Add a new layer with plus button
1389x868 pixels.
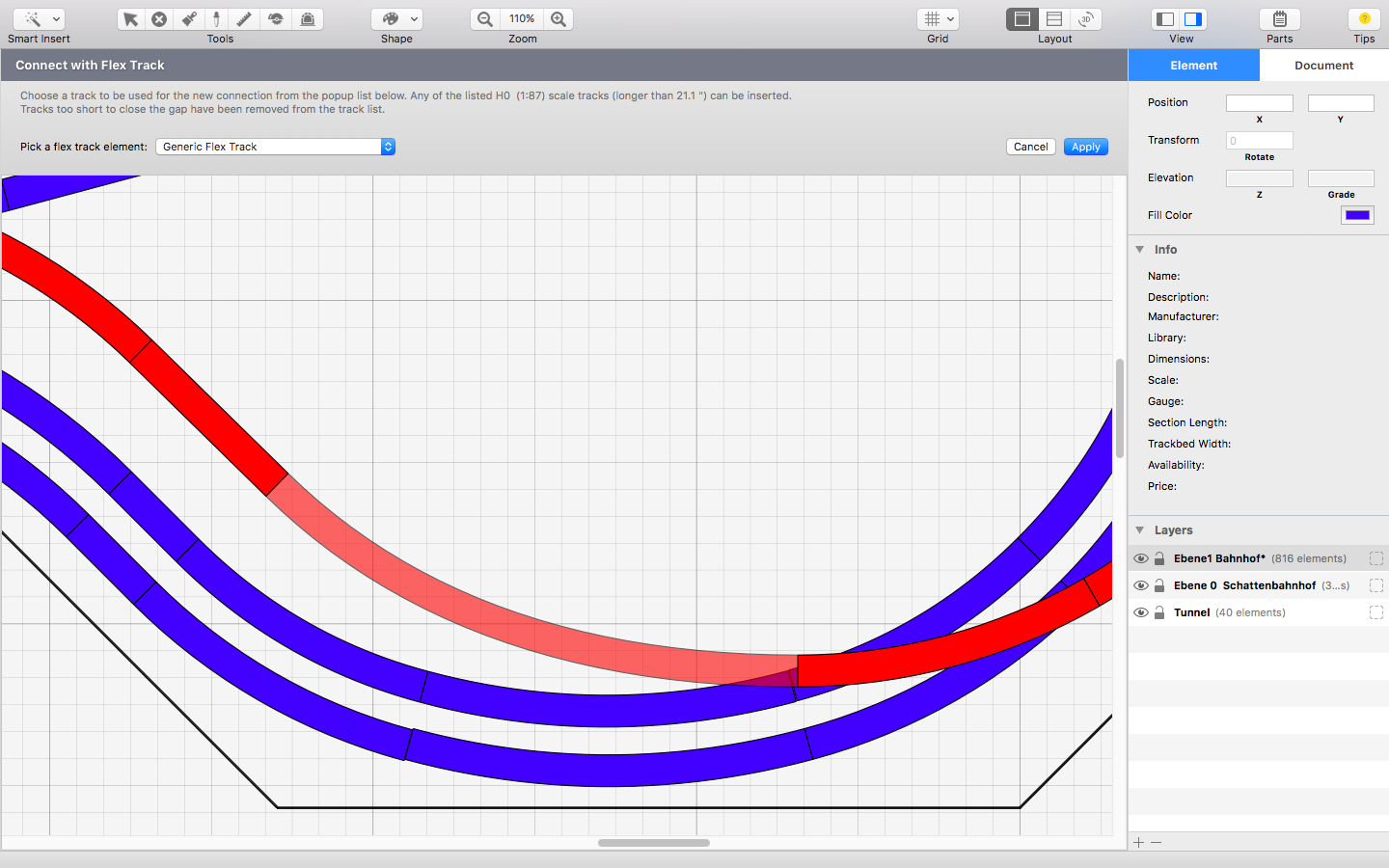click(1139, 842)
